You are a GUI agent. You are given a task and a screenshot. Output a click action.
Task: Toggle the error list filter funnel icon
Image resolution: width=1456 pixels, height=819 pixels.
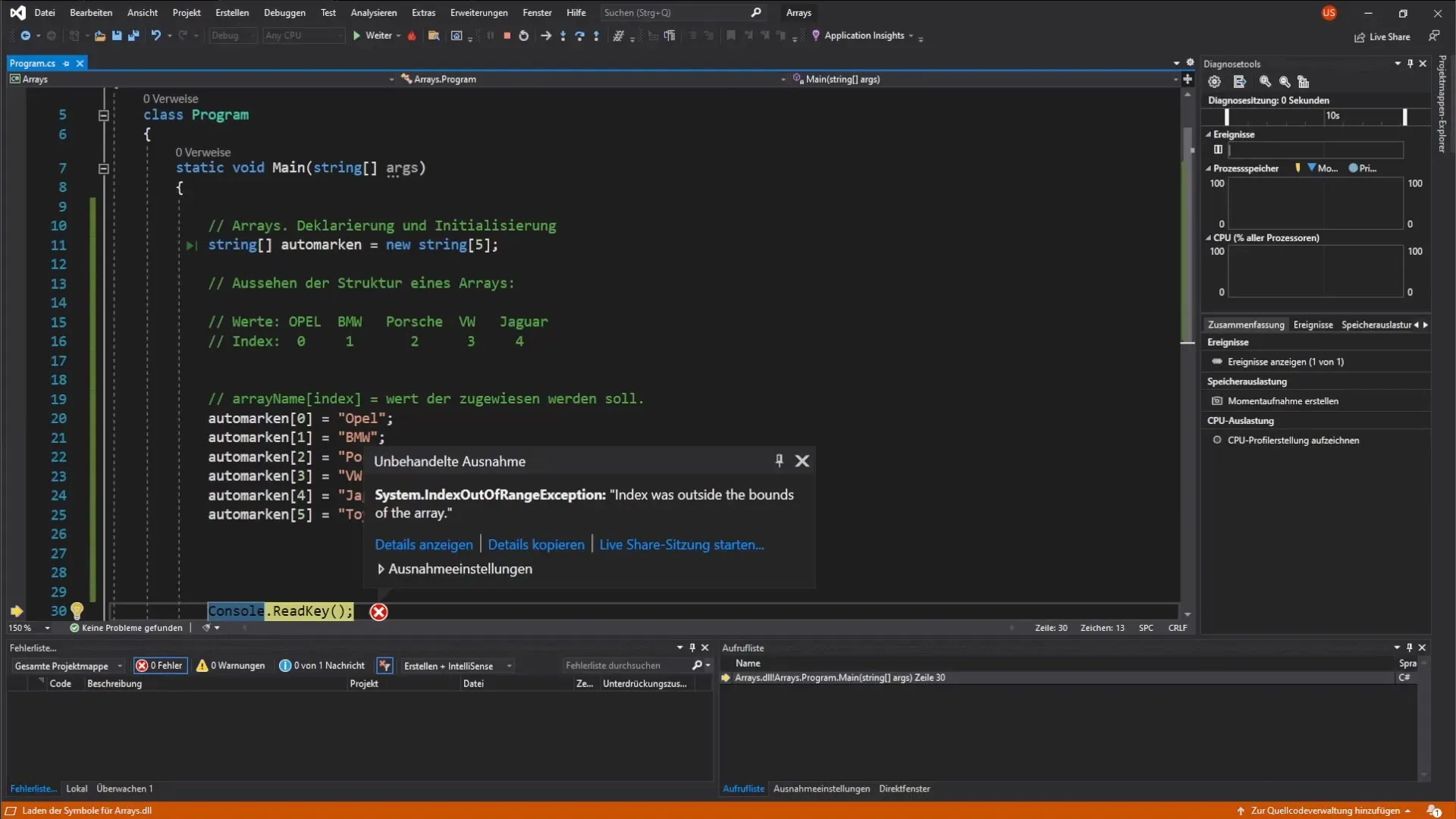[384, 666]
